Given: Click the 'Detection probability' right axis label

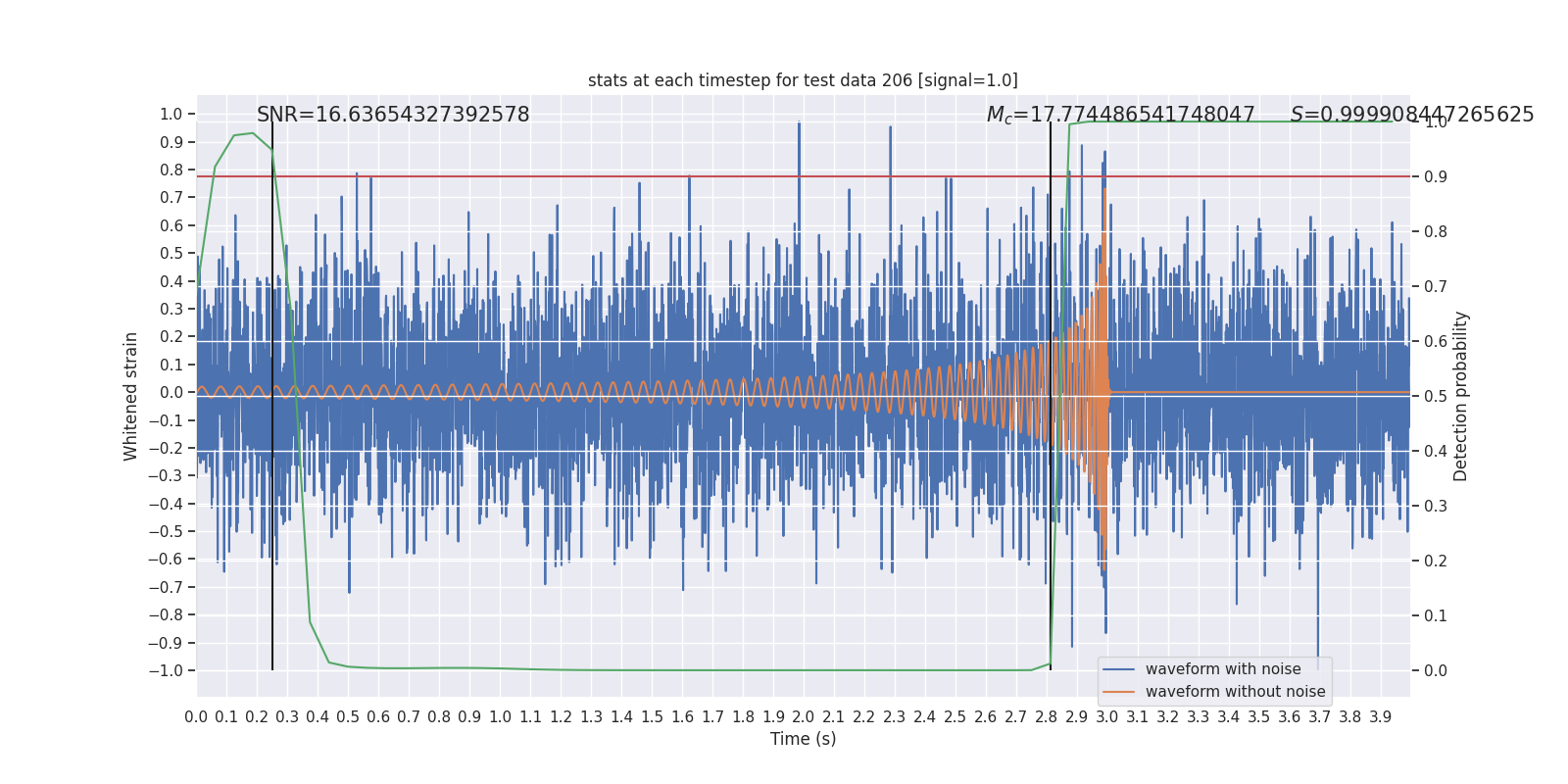Looking at the screenshot, I should click(1461, 396).
